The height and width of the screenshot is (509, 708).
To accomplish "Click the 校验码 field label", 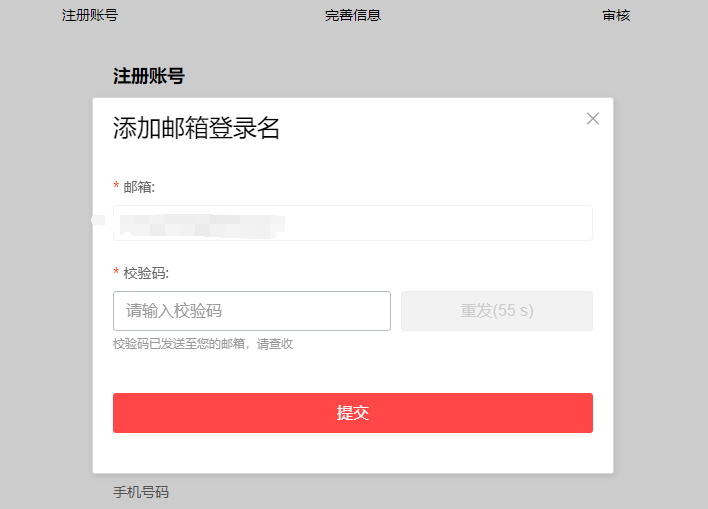I will pos(146,273).
